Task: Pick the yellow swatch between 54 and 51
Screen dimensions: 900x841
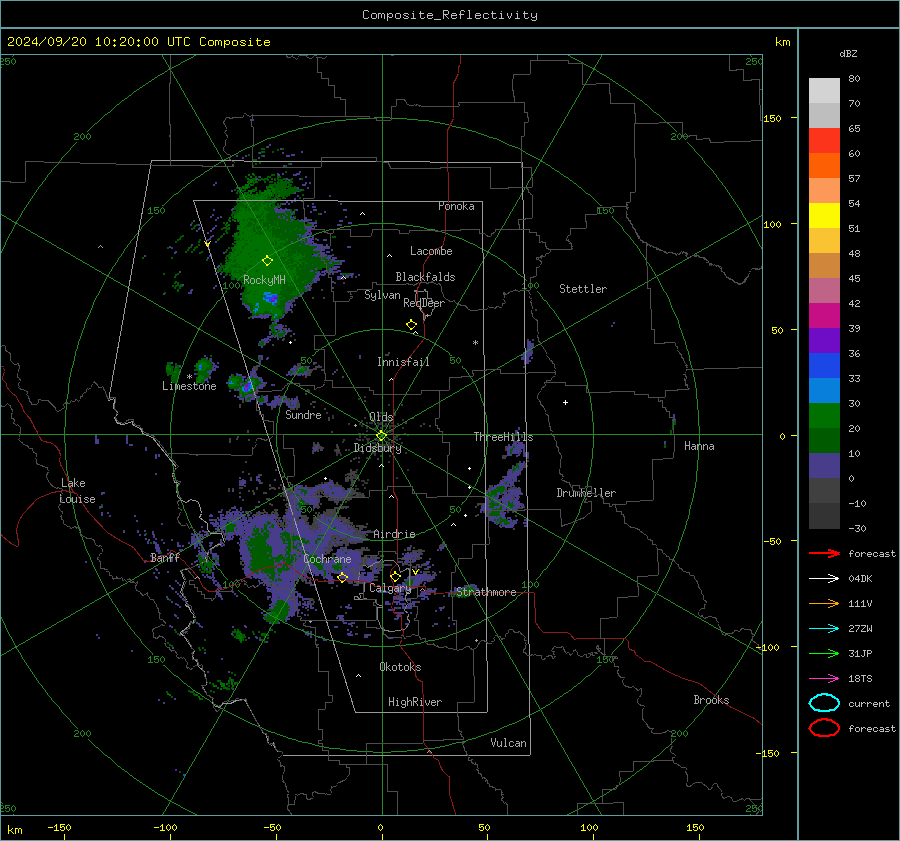Action: pyautogui.click(x=824, y=216)
